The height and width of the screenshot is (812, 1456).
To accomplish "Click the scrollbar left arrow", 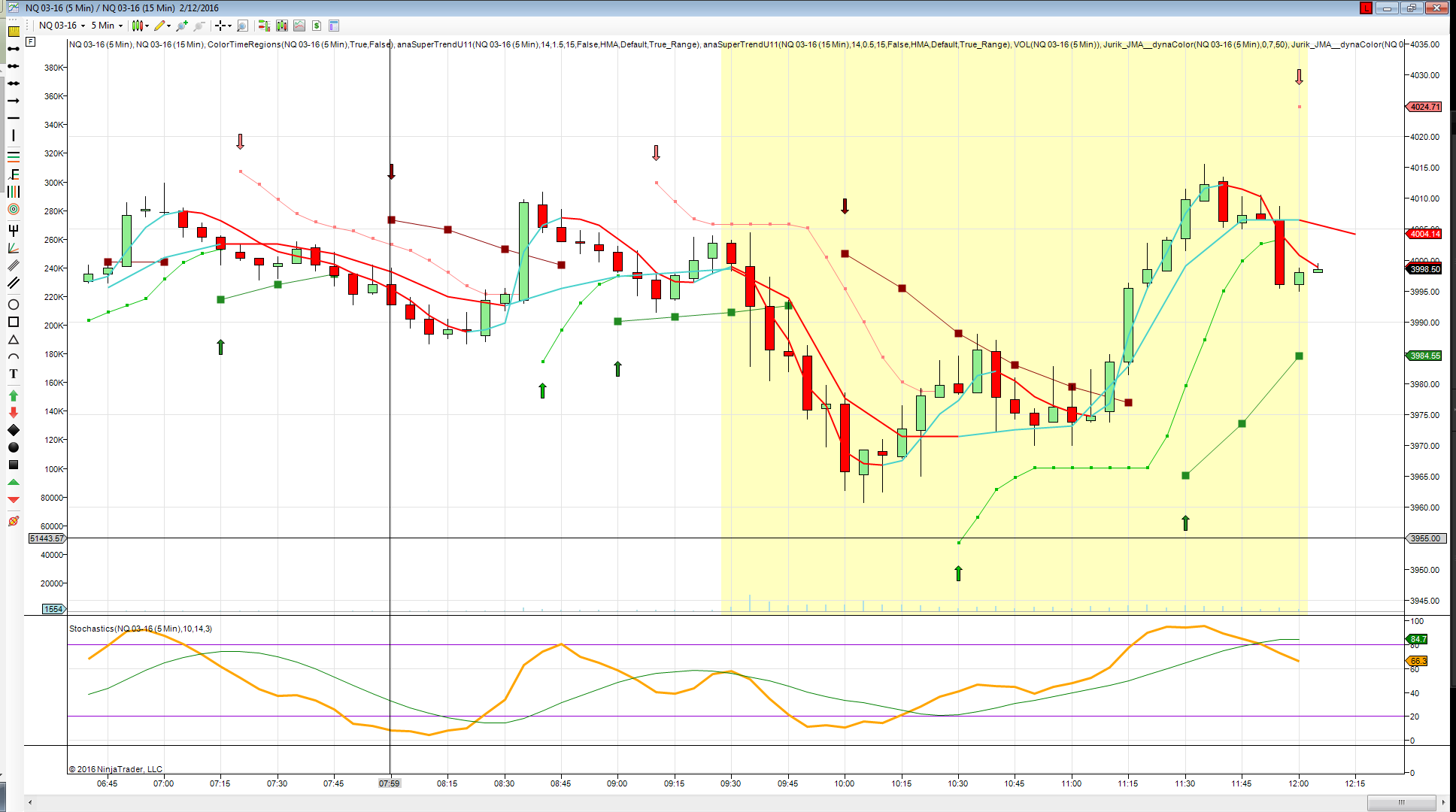I will coord(30,802).
